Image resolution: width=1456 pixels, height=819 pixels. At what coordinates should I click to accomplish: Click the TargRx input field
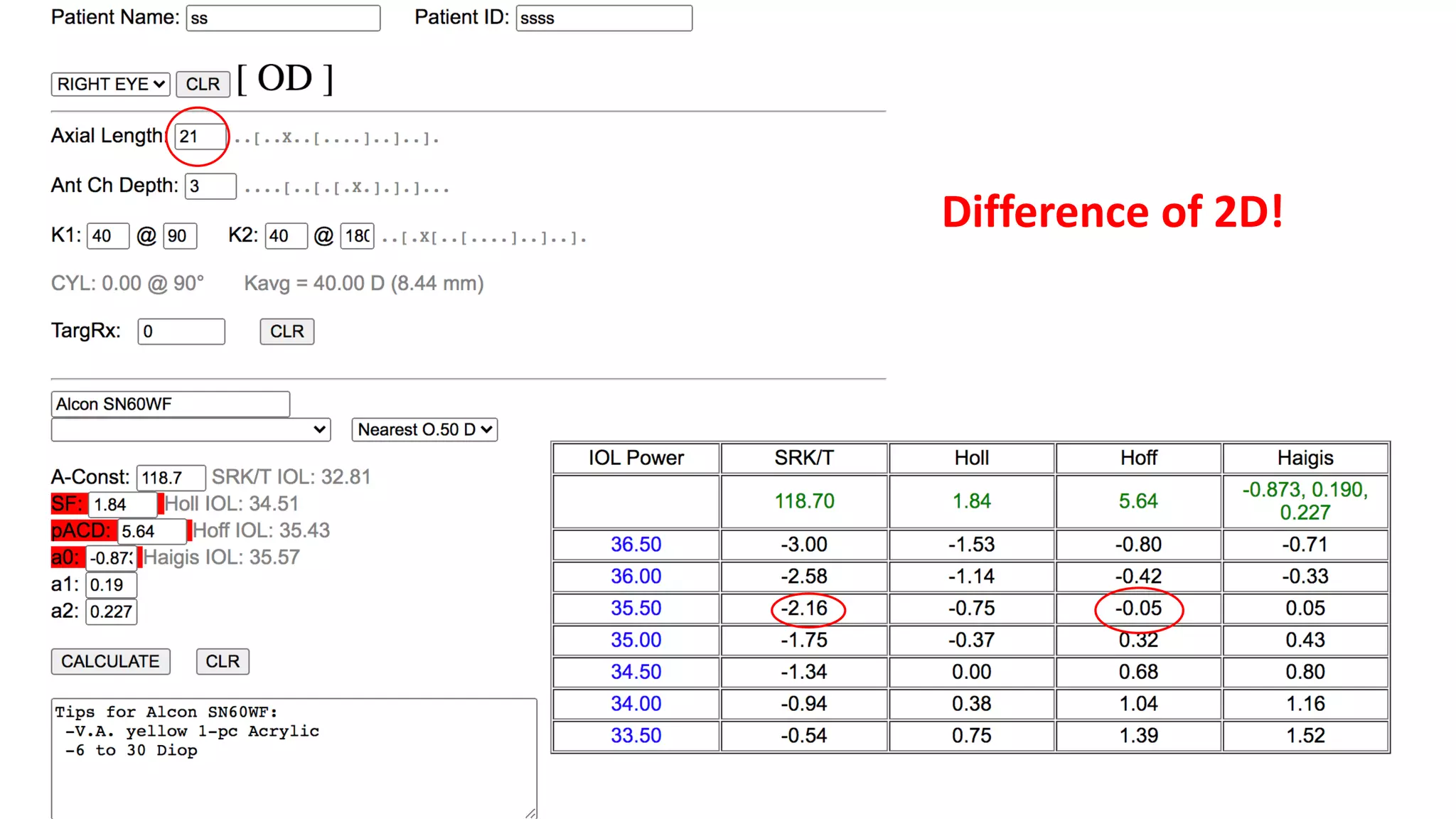pos(181,331)
